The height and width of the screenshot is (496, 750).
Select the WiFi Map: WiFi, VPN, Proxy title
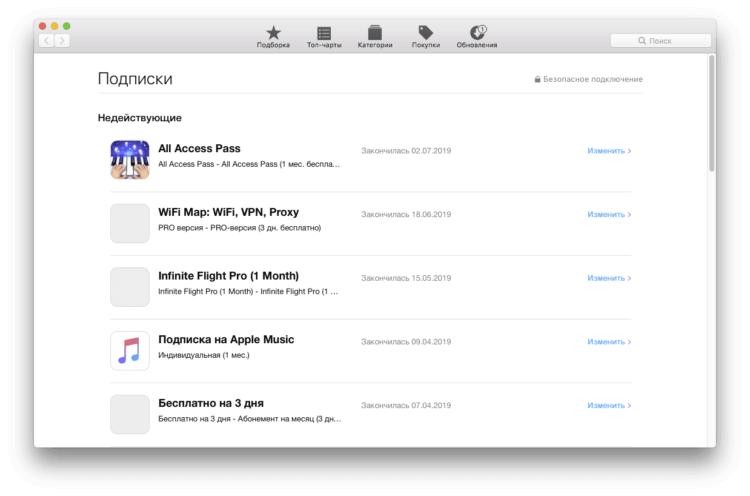tap(229, 212)
